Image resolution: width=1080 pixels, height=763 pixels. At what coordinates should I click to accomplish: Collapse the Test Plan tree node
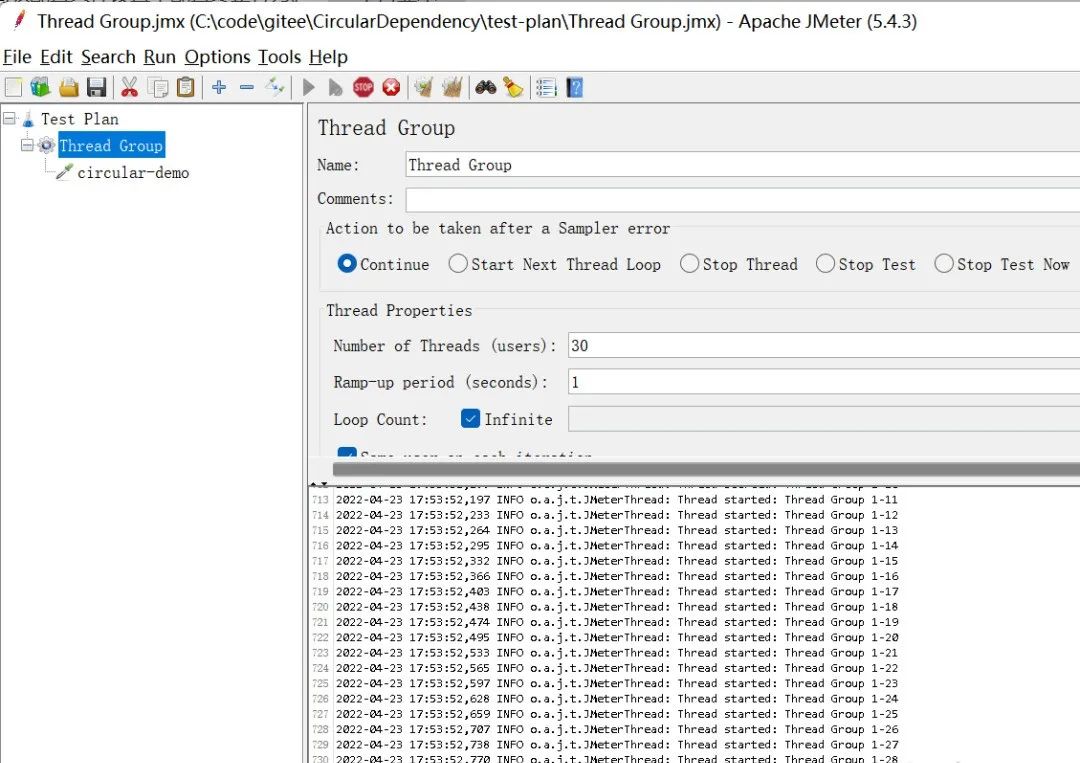pyautogui.click(x=9, y=118)
